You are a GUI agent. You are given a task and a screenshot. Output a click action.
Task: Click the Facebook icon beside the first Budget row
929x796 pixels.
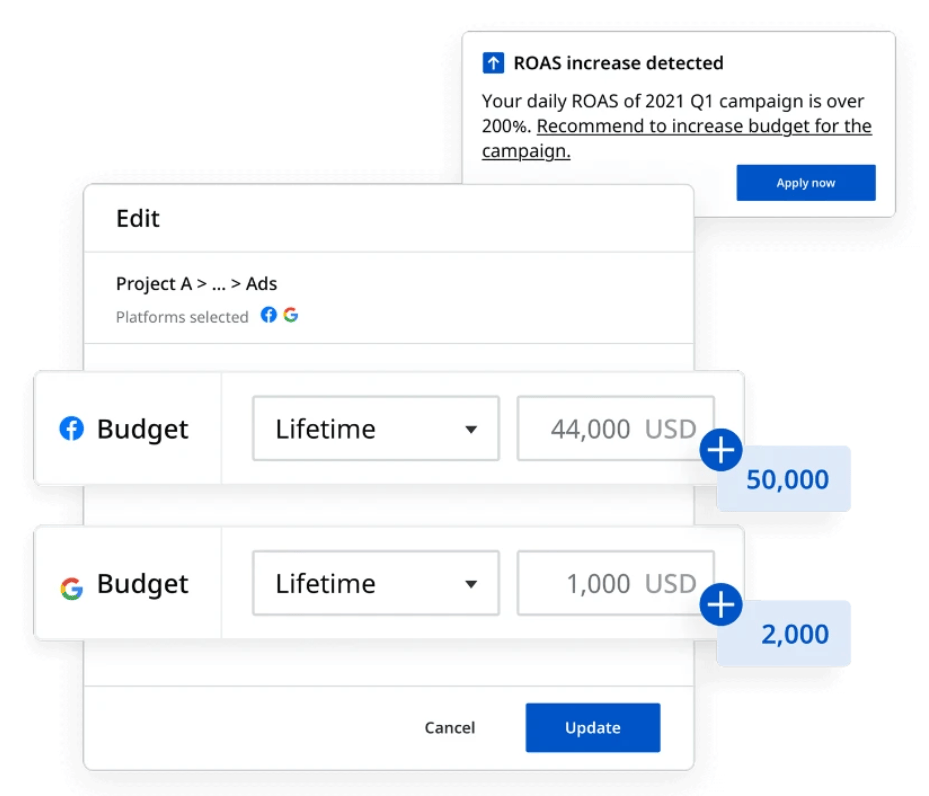click(70, 429)
